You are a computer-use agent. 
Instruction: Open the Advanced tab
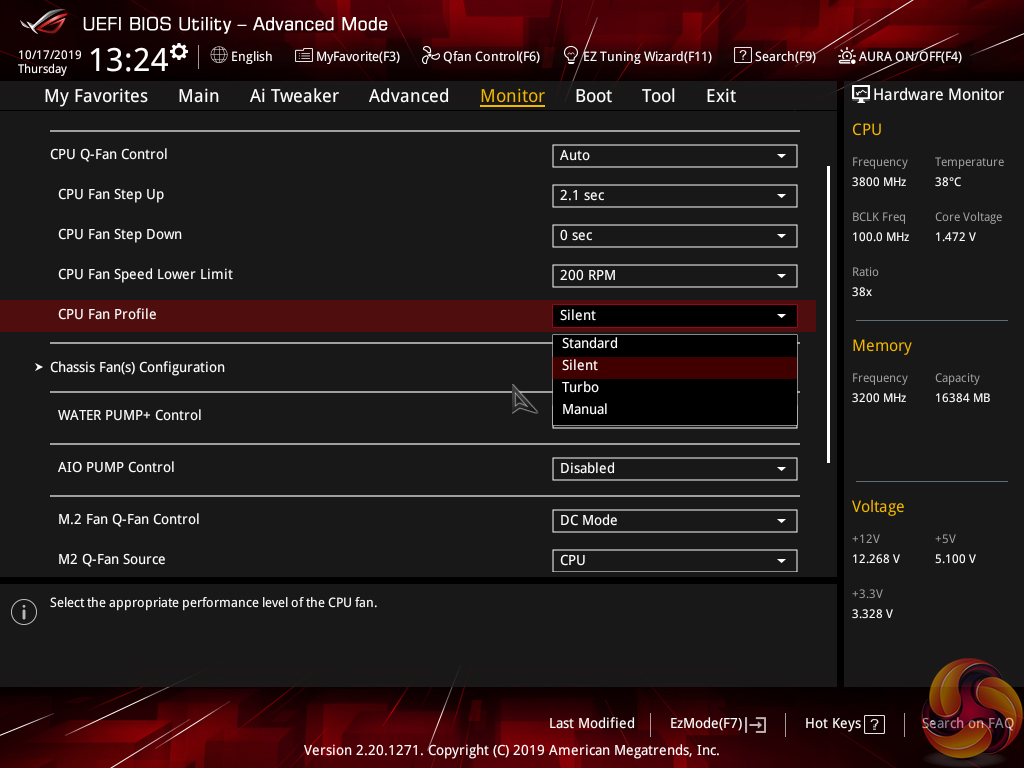409,96
